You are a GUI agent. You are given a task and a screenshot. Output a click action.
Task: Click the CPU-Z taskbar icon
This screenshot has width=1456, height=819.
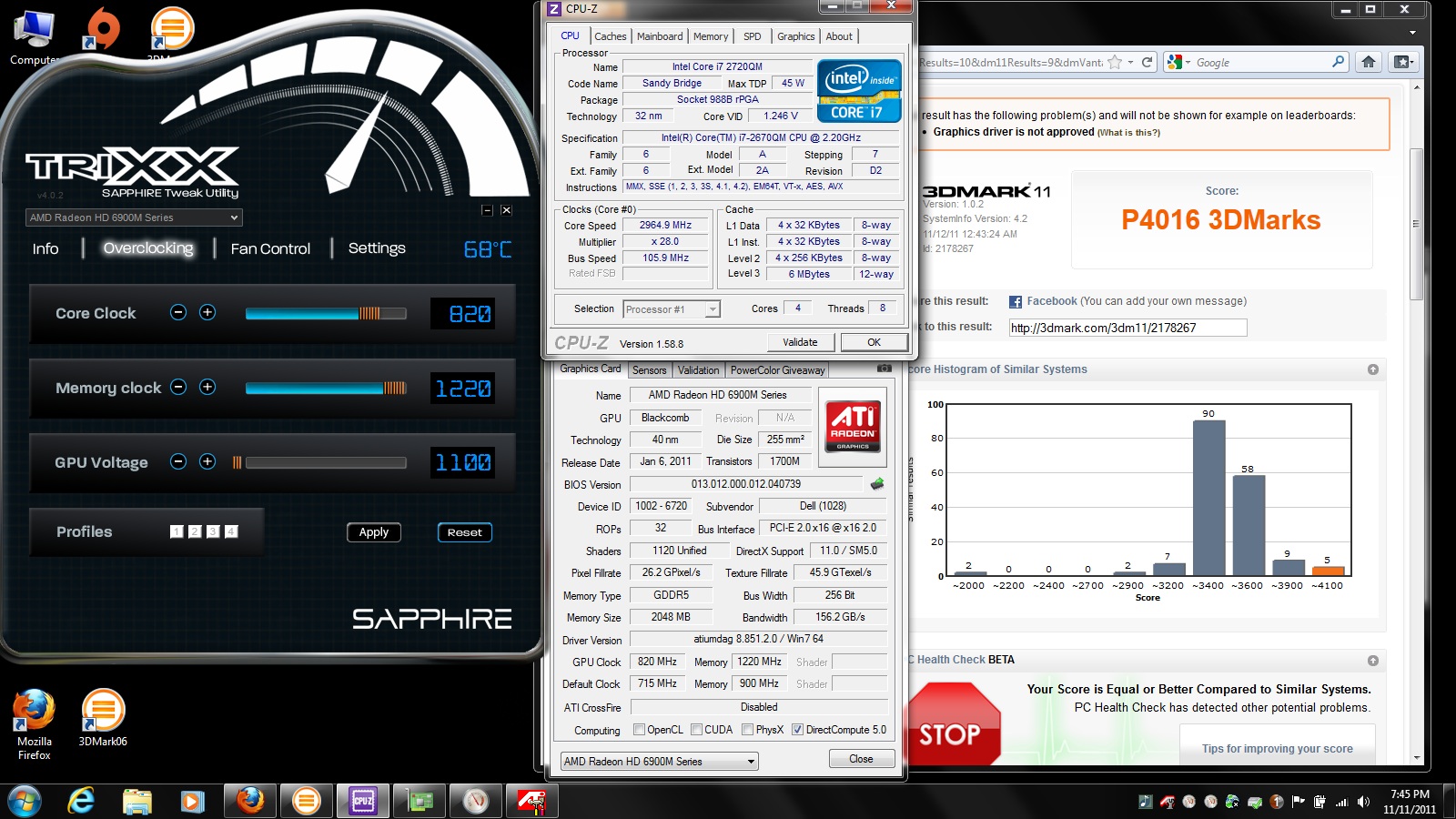(363, 801)
